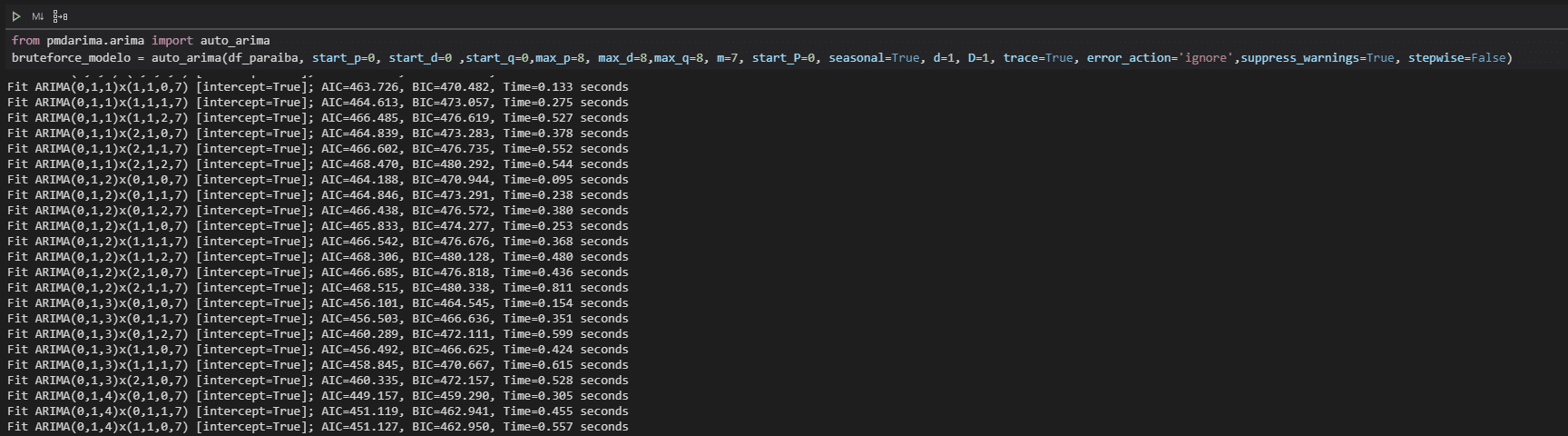Click last output line with AIC=451.127
Screen dimensions: 1568x436
pyautogui.click(x=318, y=426)
